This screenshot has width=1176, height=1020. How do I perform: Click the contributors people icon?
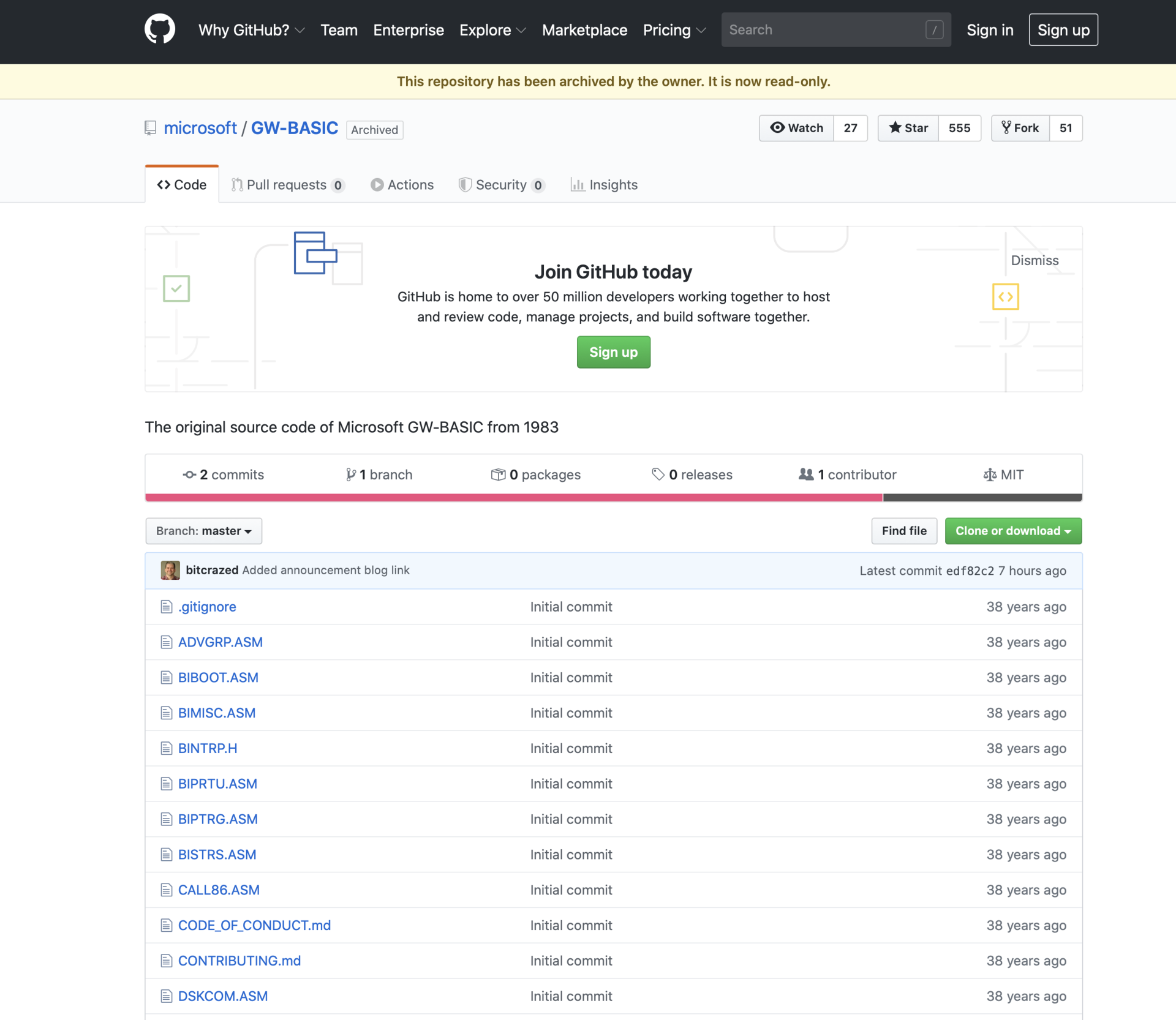(806, 474)
